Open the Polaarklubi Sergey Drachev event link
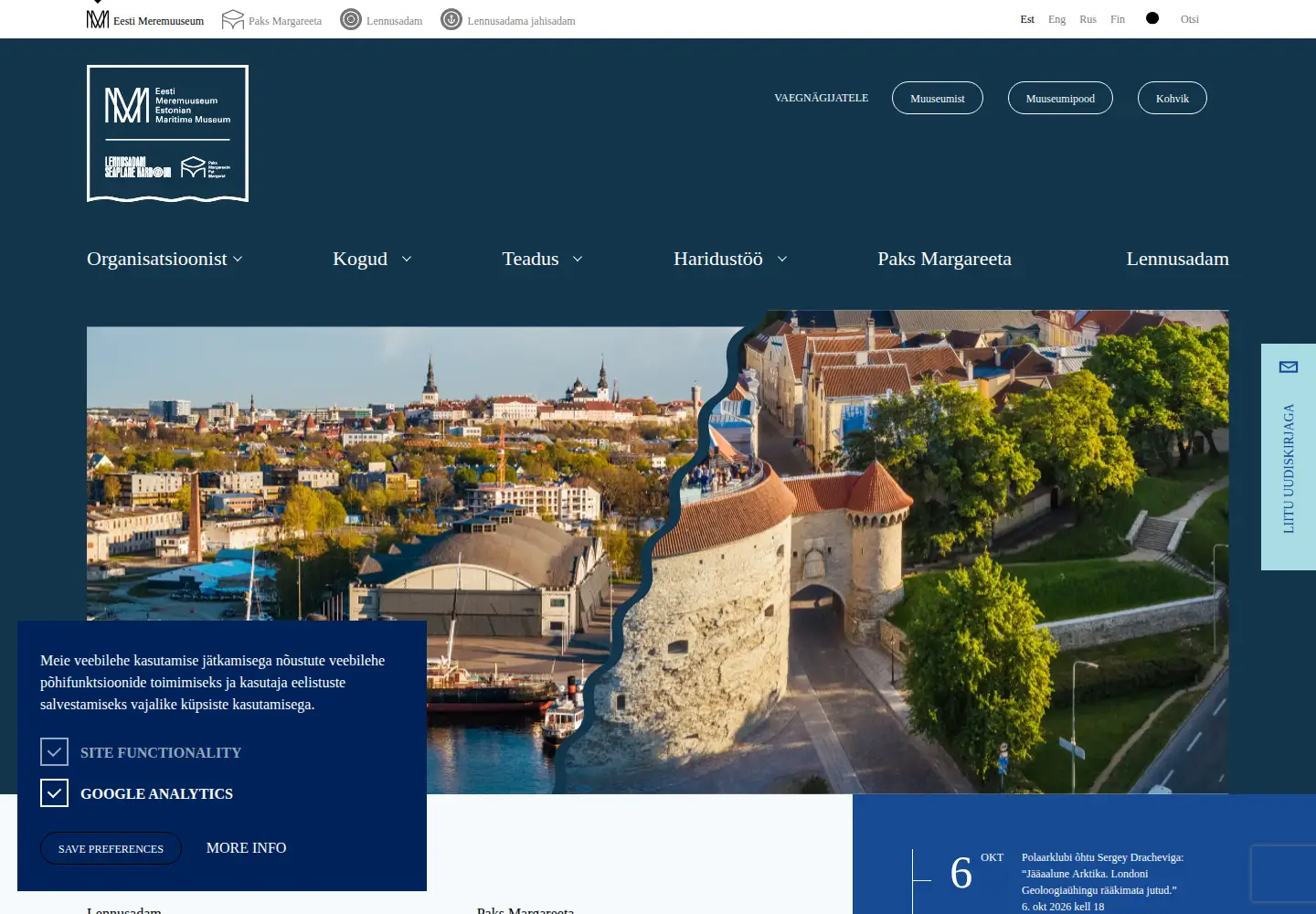Image resolution: width=1316 pixels, height=914 pixels. tap(1102, 874)
